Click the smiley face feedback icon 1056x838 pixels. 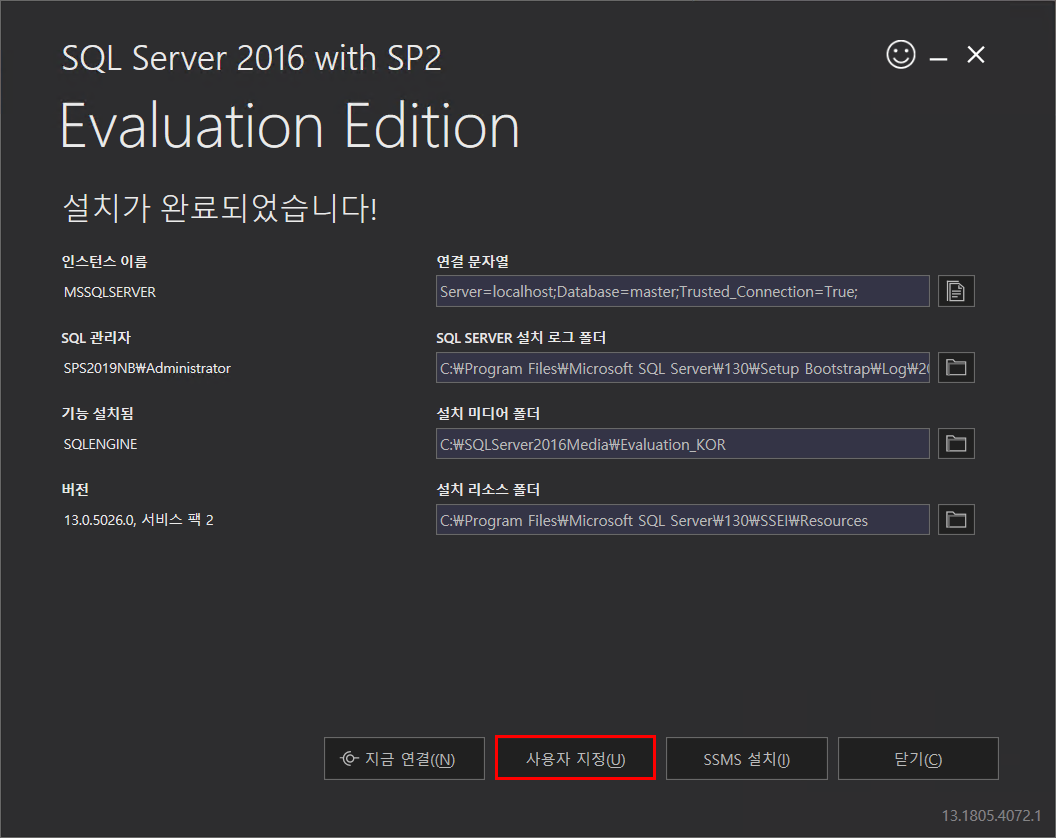pyautogui.click(x=900, y=55)
